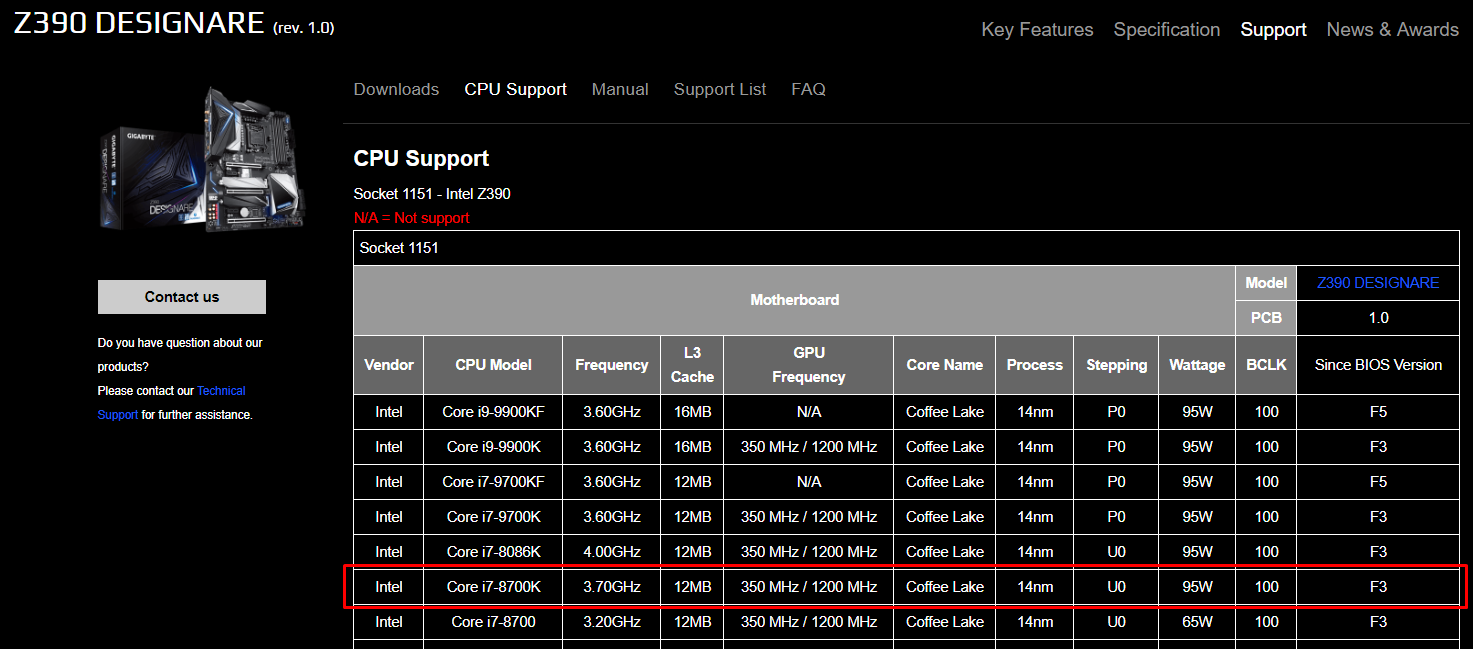The image size is (1473, 649).
Task: Click the red 'N/A = Not support' note
Action: click(411, 218)
